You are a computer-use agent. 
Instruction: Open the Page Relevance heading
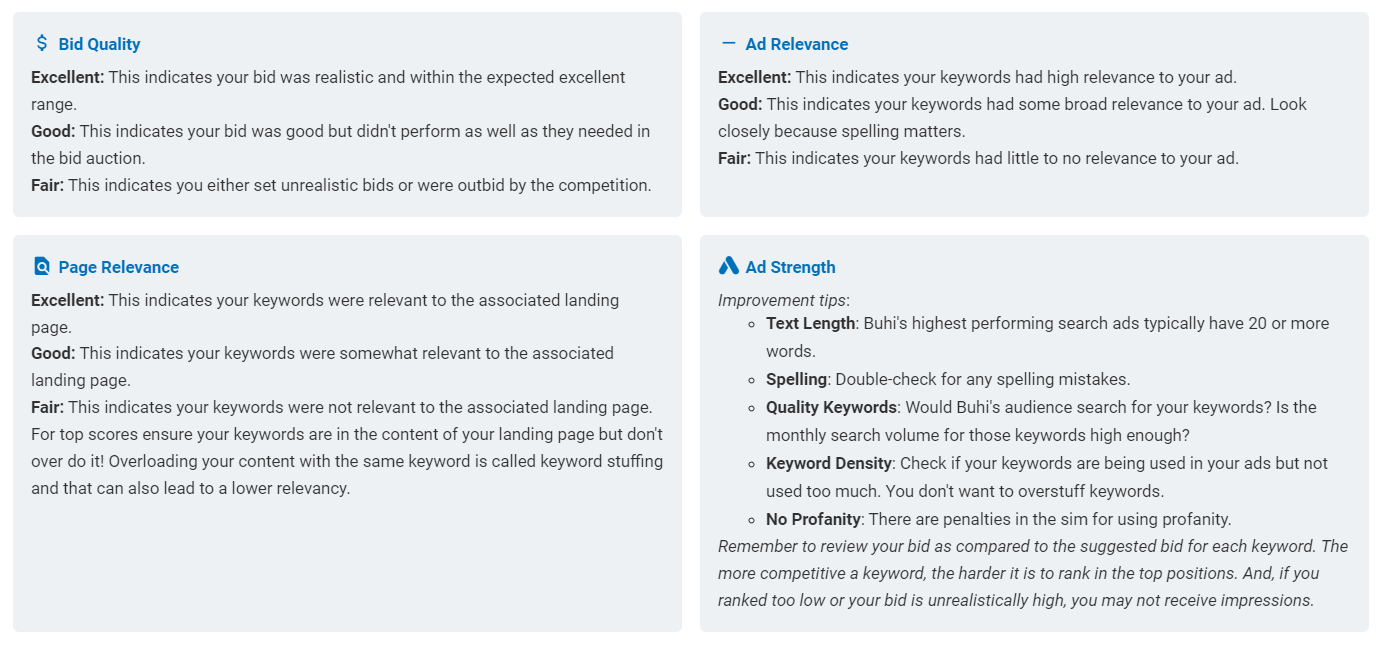pos(118,267)
